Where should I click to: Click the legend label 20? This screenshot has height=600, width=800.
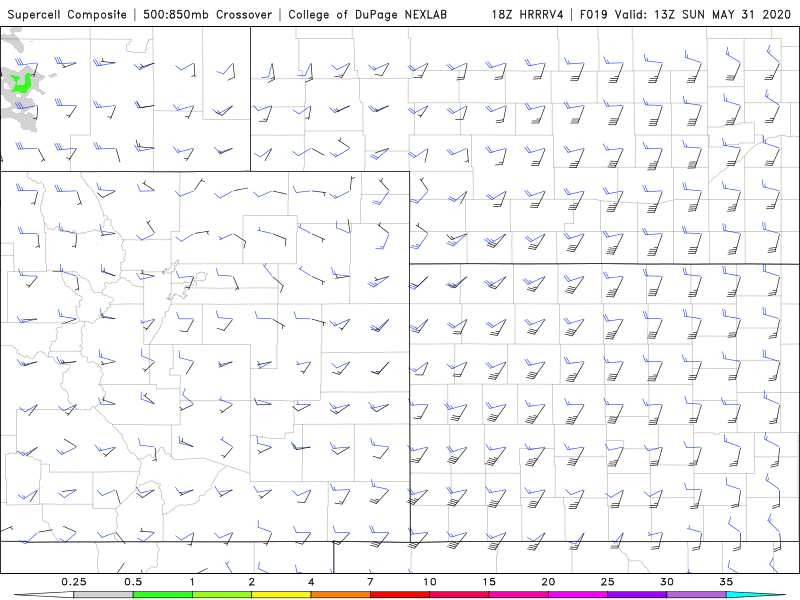pyautogui.click(x=548, y=582)
